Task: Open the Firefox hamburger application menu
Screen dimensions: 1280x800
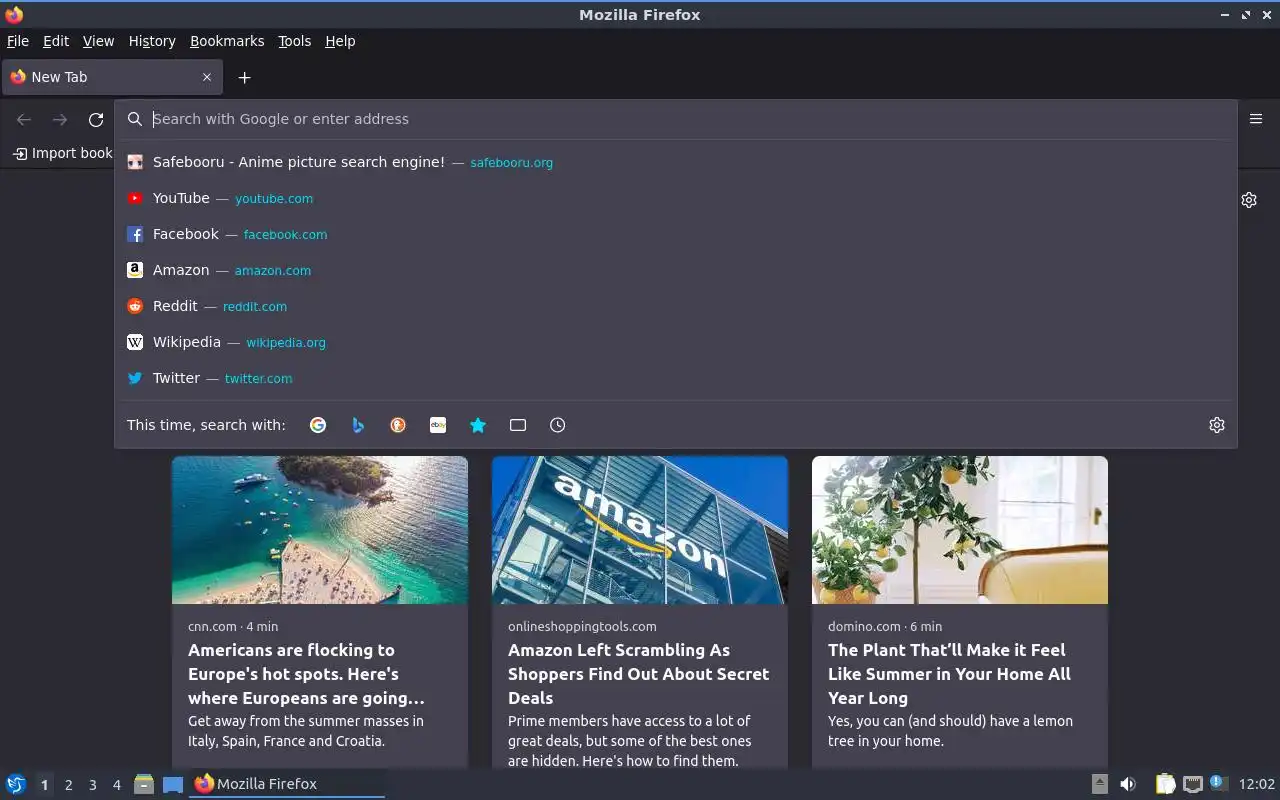Action: point(1256,119)
